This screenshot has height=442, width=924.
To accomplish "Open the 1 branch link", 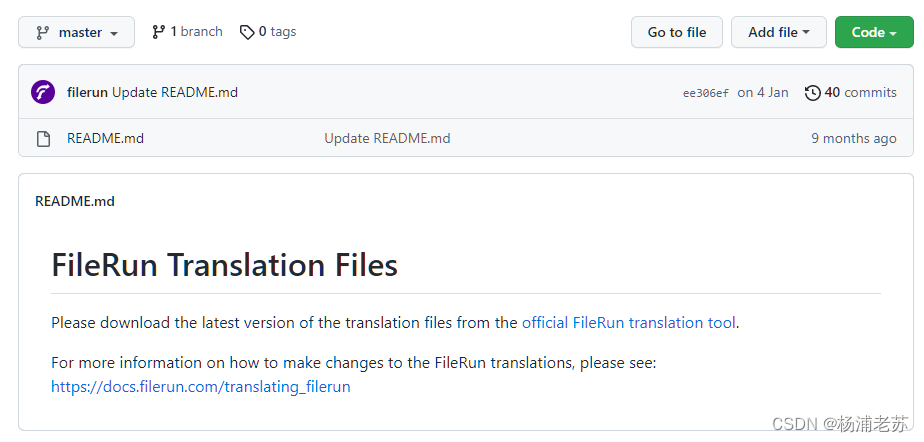I will click(x=187, y=32).
